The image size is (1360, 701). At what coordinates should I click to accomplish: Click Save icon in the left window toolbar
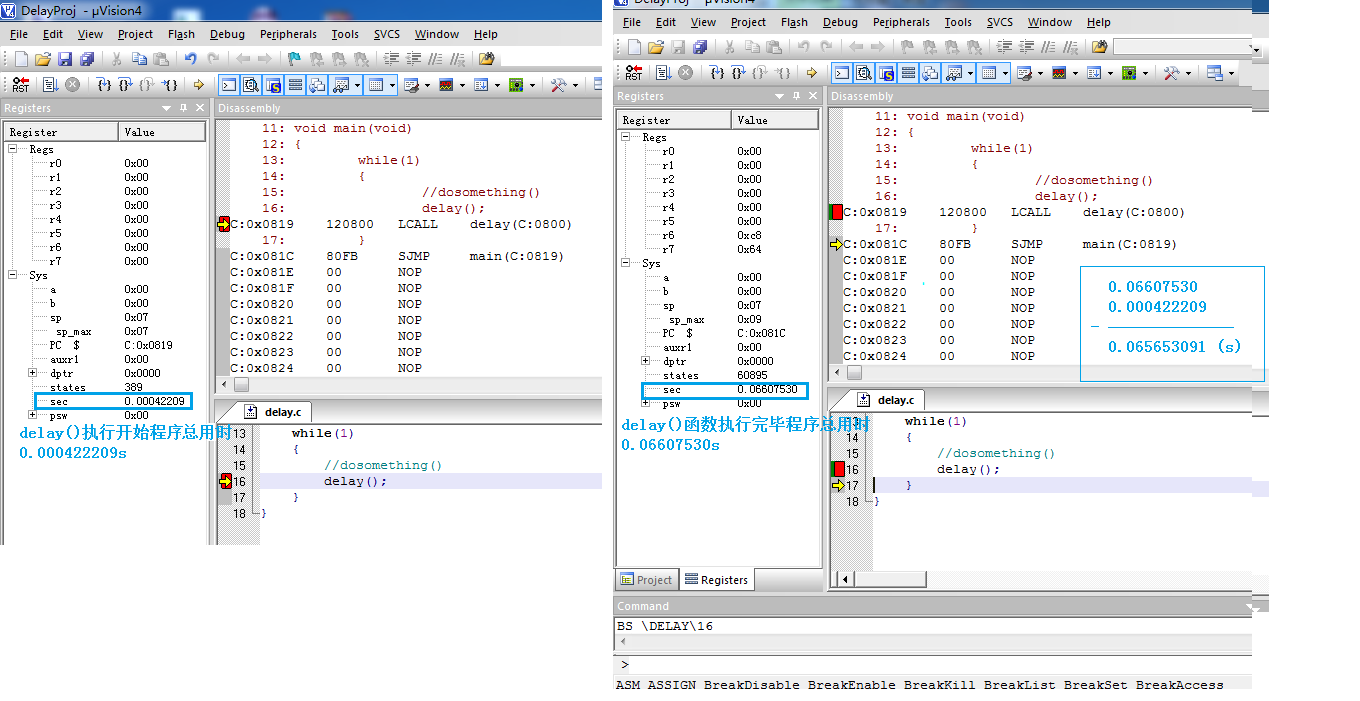tap(65, 59)
